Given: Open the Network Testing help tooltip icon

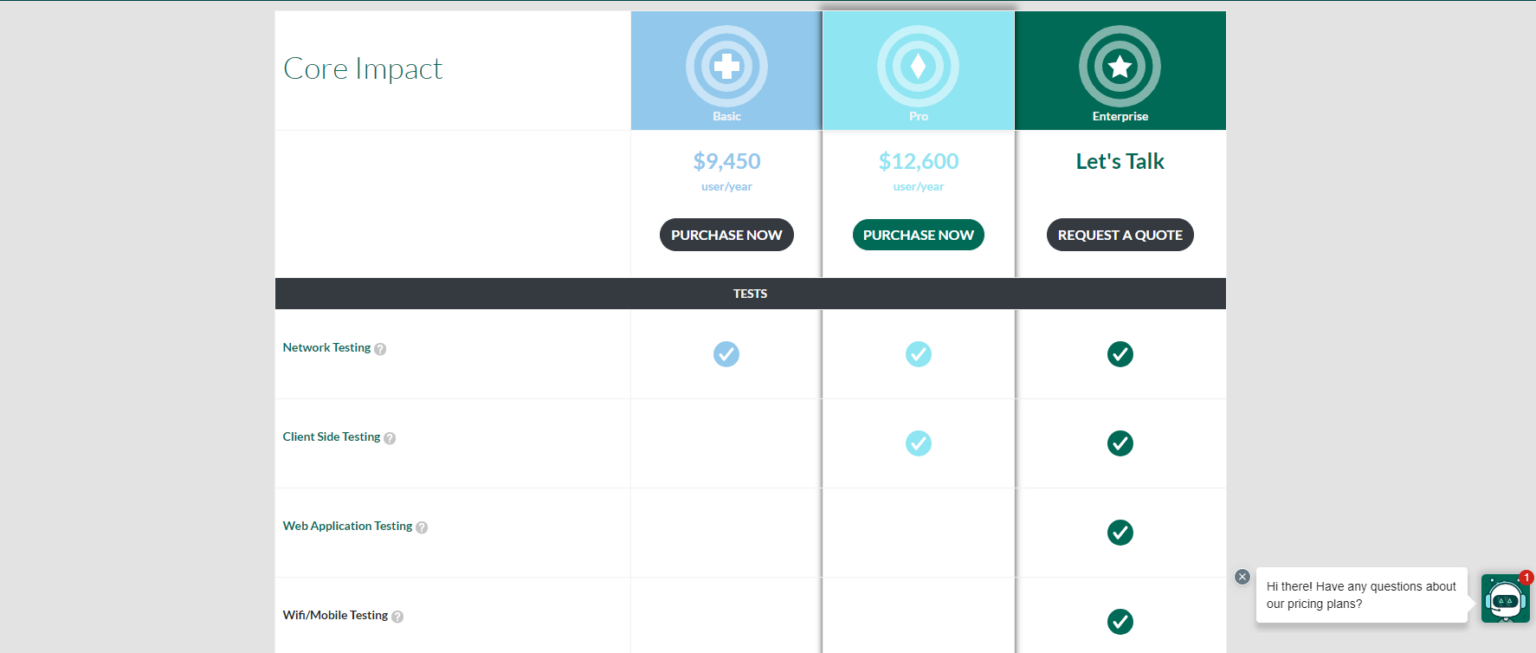Looking at the screenshot, I should click(380, 349).
